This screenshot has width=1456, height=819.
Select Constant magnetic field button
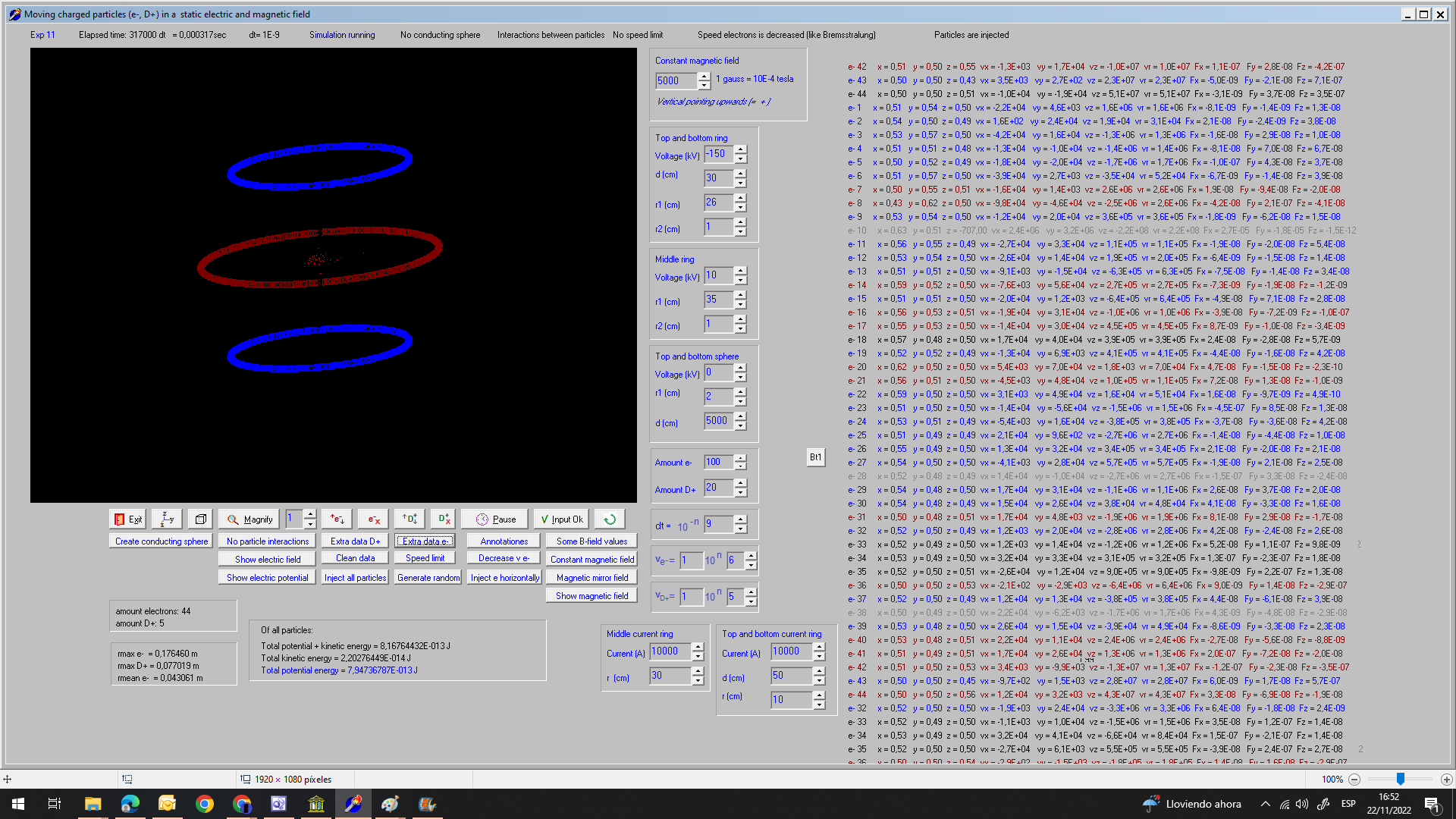591,560
